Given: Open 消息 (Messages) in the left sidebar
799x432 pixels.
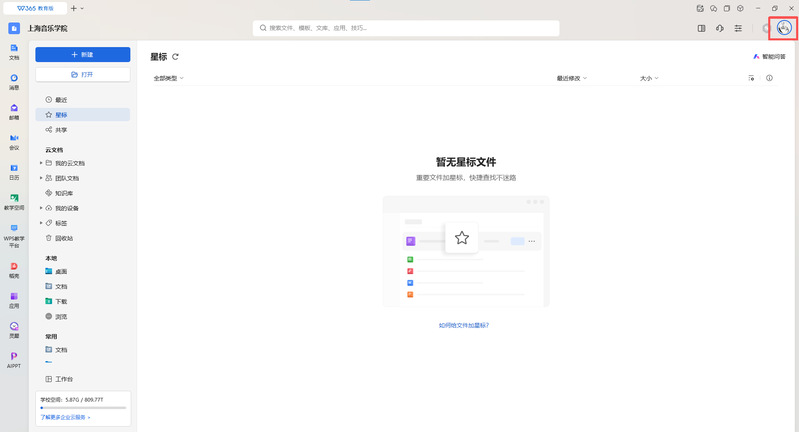Looking at the screenshot, I should click(14, 80).
